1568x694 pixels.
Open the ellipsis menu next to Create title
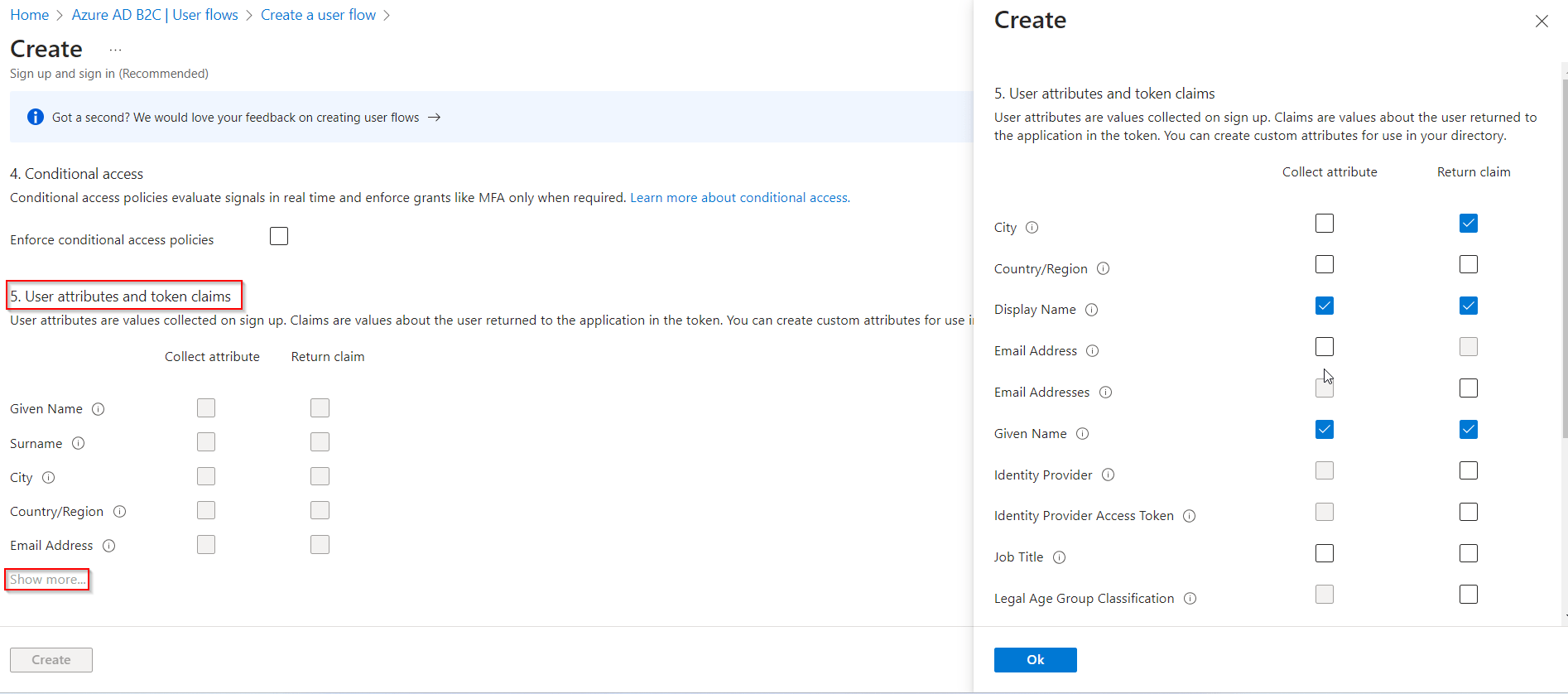click(115, 50)
